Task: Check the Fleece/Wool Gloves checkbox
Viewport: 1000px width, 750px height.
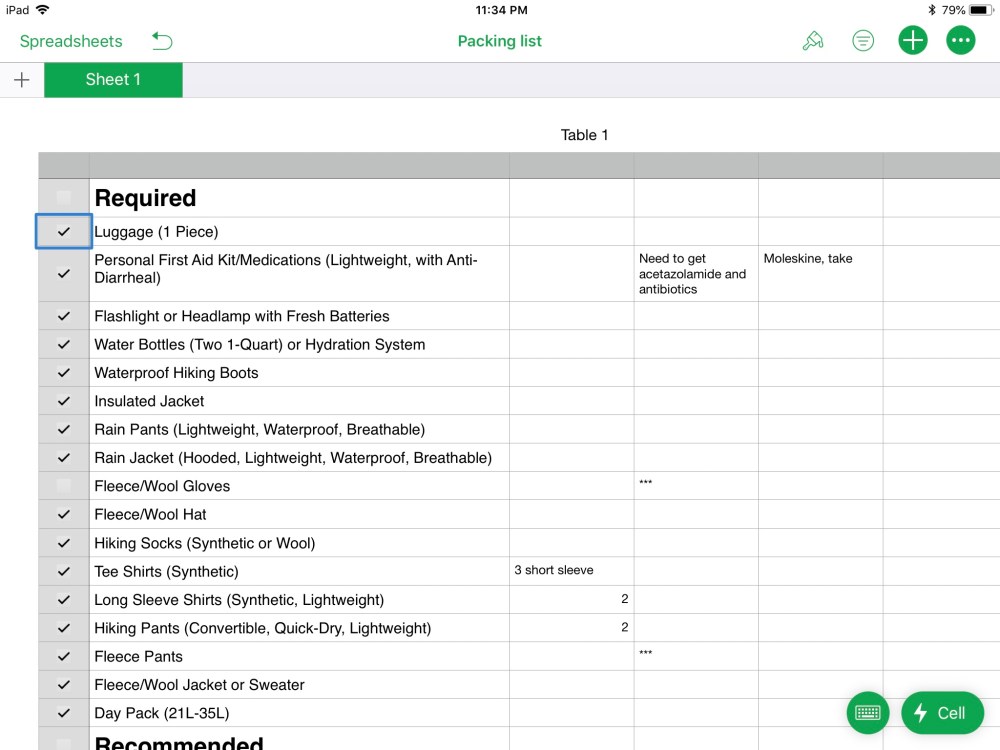Action: pyautogui.click(x=64, y=486)
